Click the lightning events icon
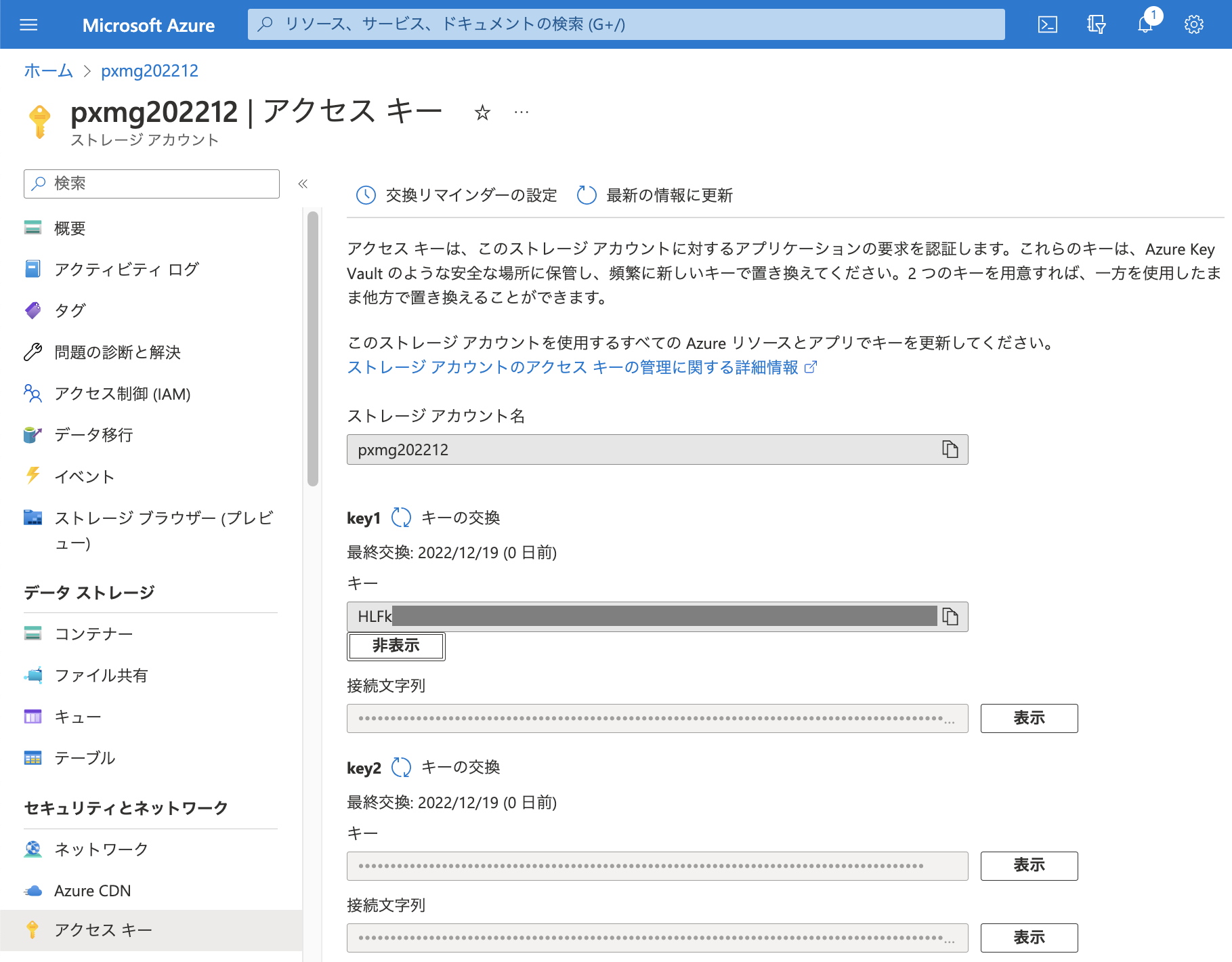The image size is (1232, 962). click(x=33, y=476)
